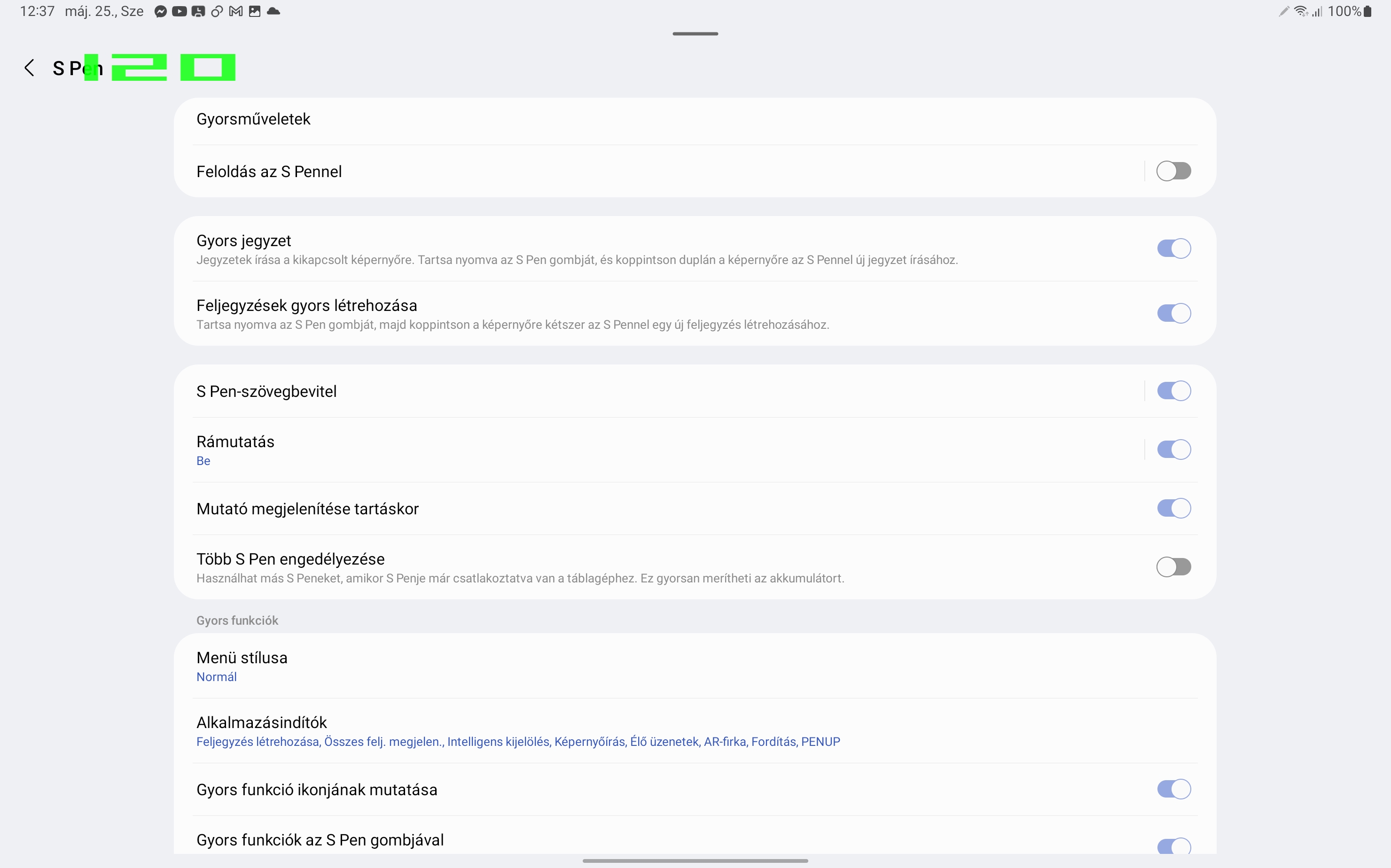This screenshot has height=868, width=1391.
Task: Disable Gyors jegyzet toggle
Action: click(1173, 248)
